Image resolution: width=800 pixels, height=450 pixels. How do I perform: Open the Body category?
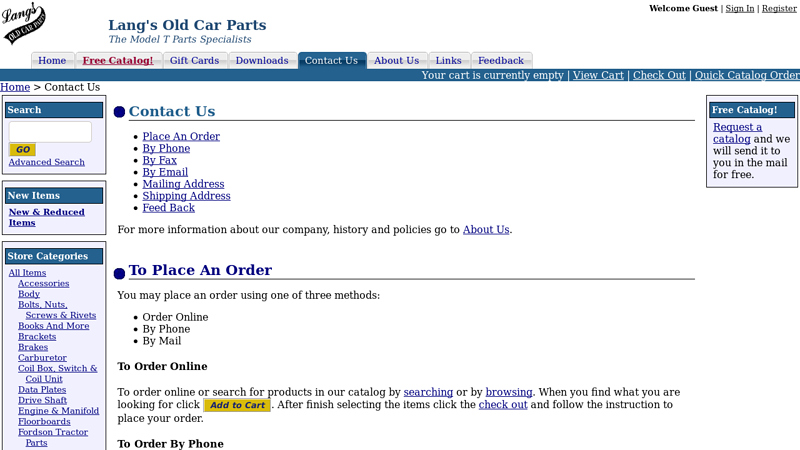(29, 294)
